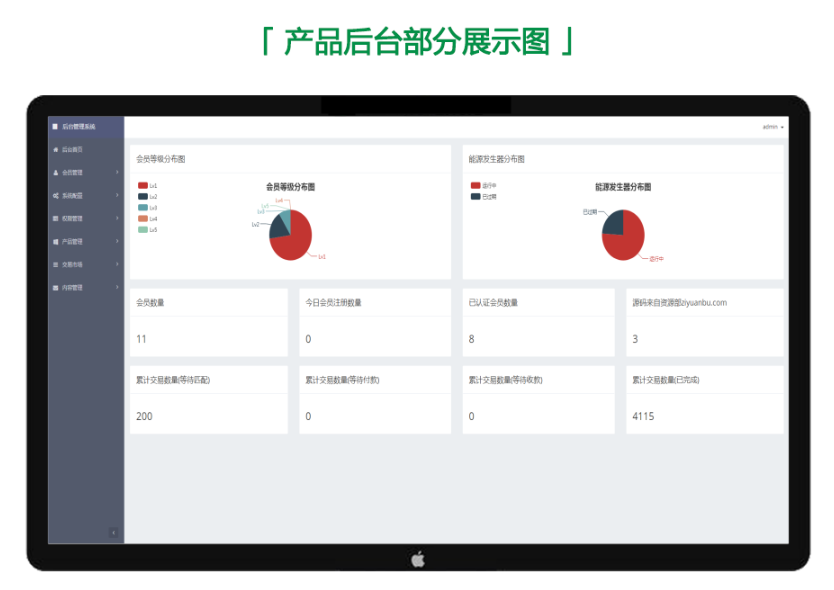834x590 pixels.
Task: Click the user icon for 会员管理
Action: pos(56,172)
